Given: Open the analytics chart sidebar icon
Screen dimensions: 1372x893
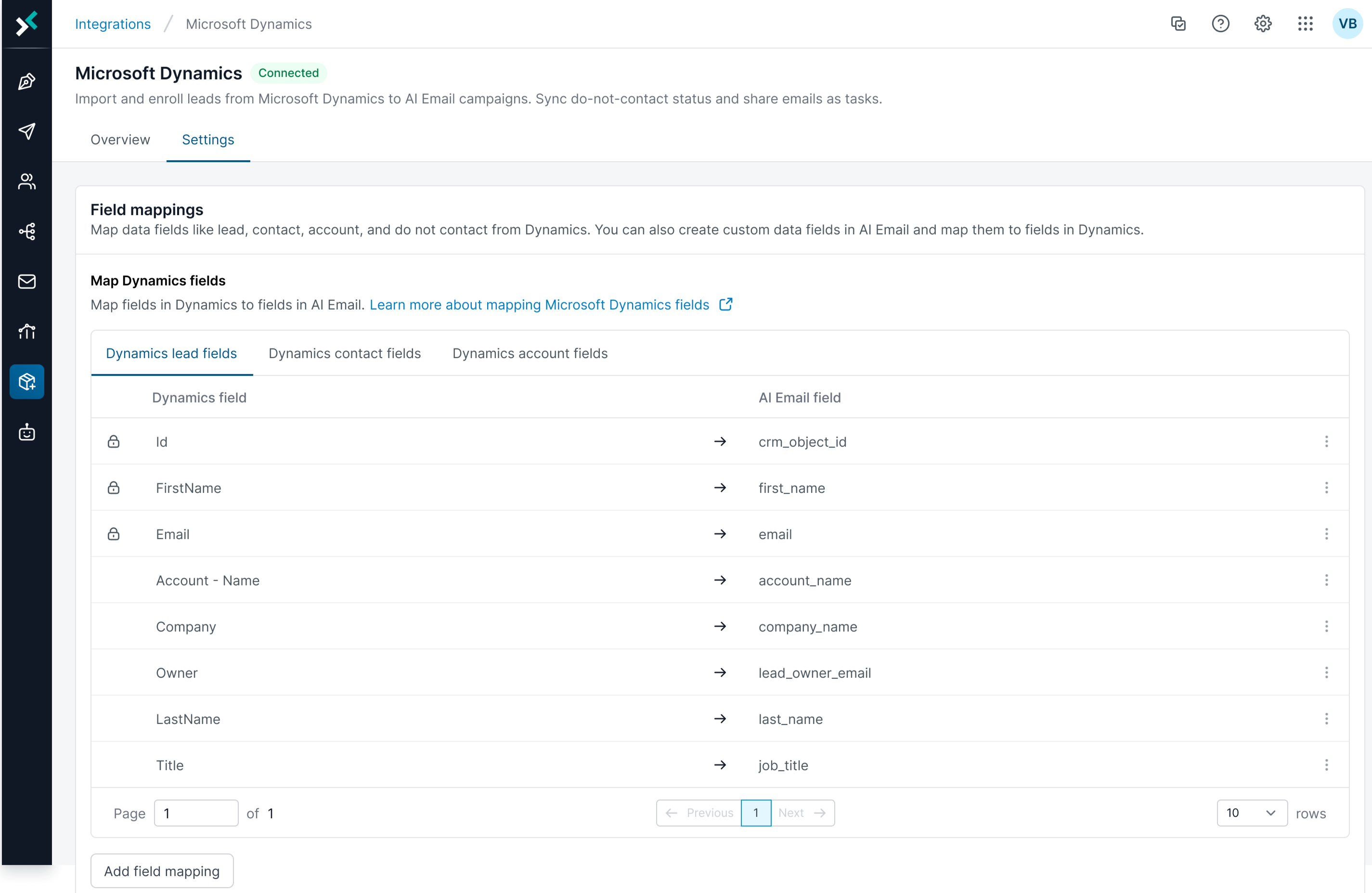Looking at the screenshot, I should [26, 332].
